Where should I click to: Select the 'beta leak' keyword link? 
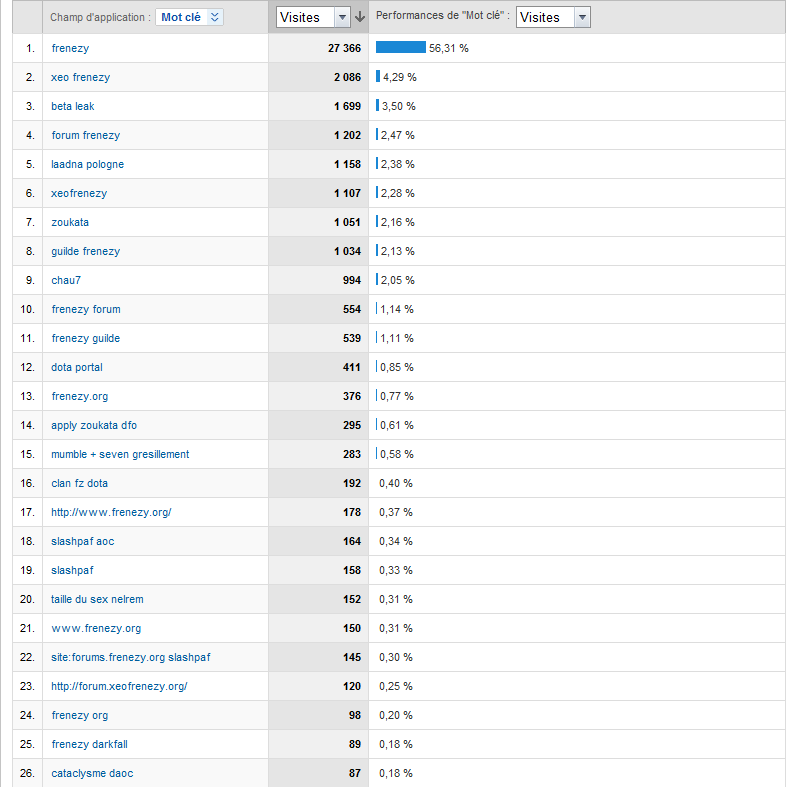(x=73, y=106)
